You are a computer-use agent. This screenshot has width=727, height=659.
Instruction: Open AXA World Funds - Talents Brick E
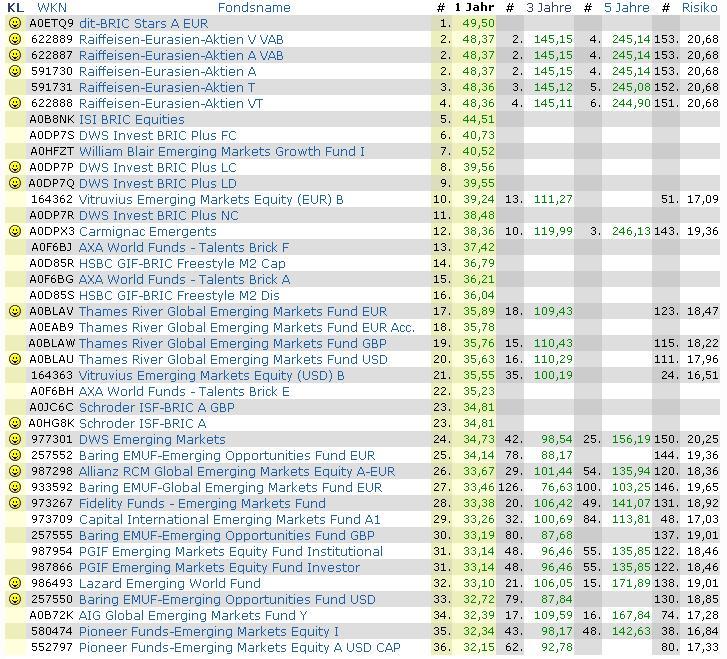(184, 391)
